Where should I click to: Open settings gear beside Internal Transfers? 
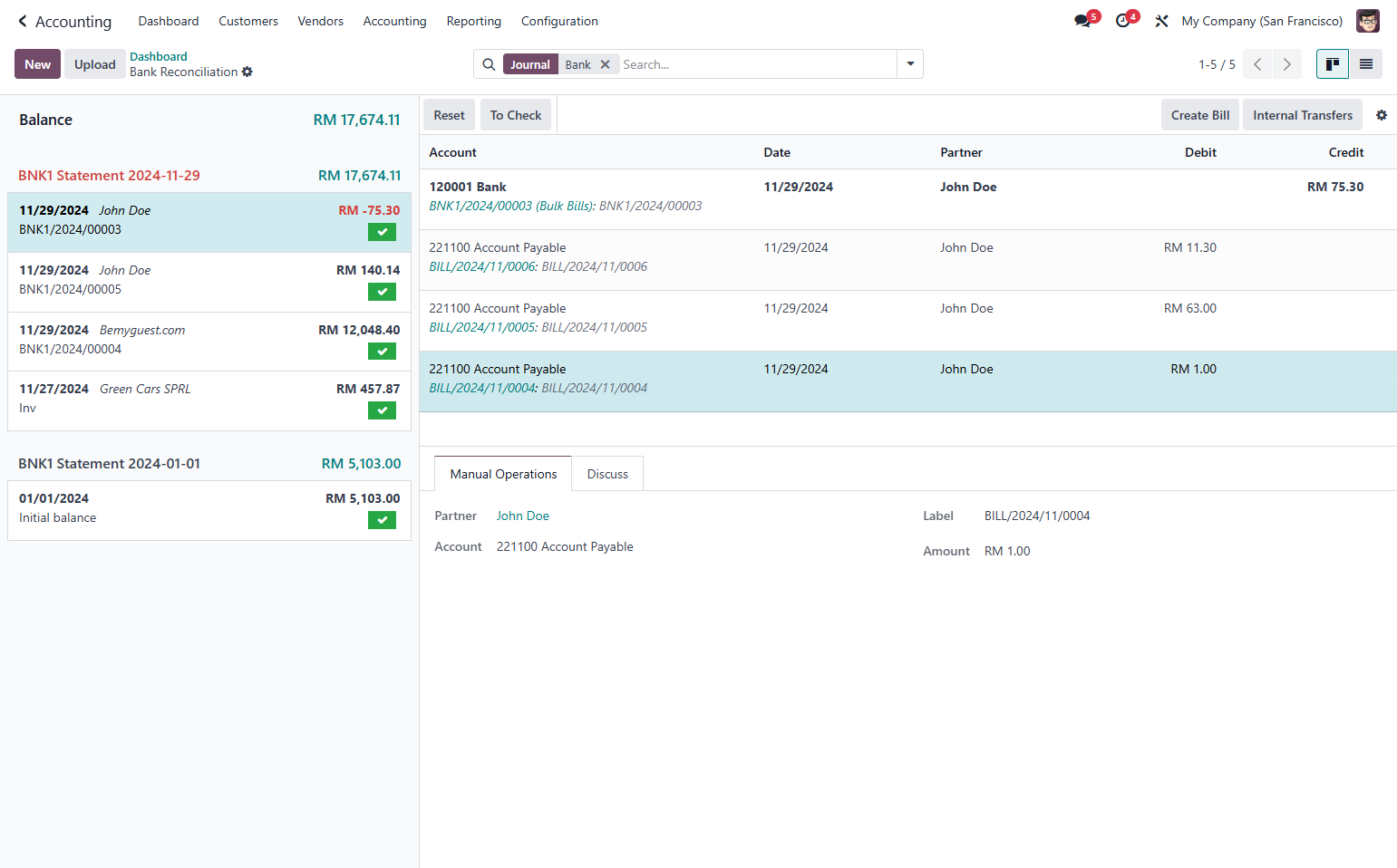click(1382, 115)
